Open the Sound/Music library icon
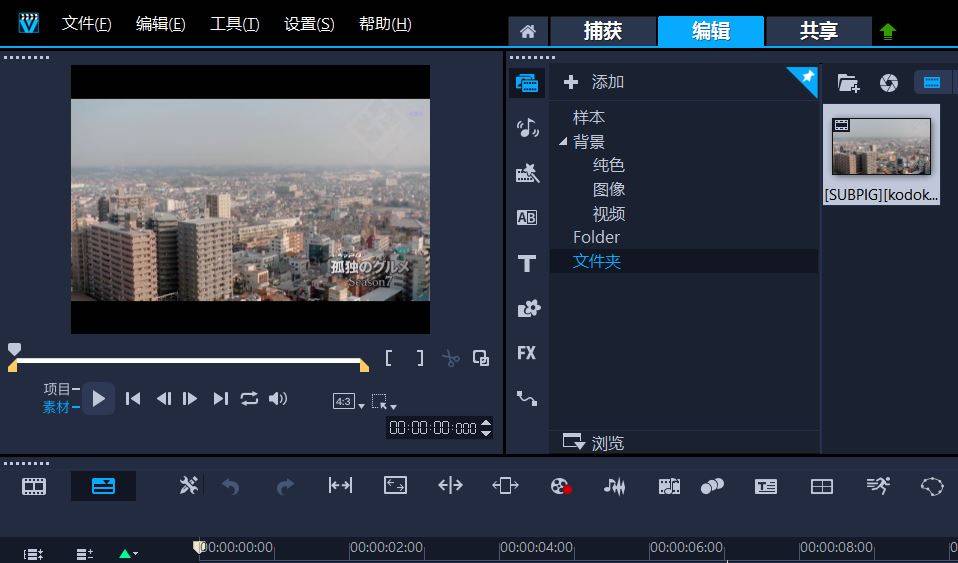The width and height of the screenshot is (958, 563). point(527,127)
